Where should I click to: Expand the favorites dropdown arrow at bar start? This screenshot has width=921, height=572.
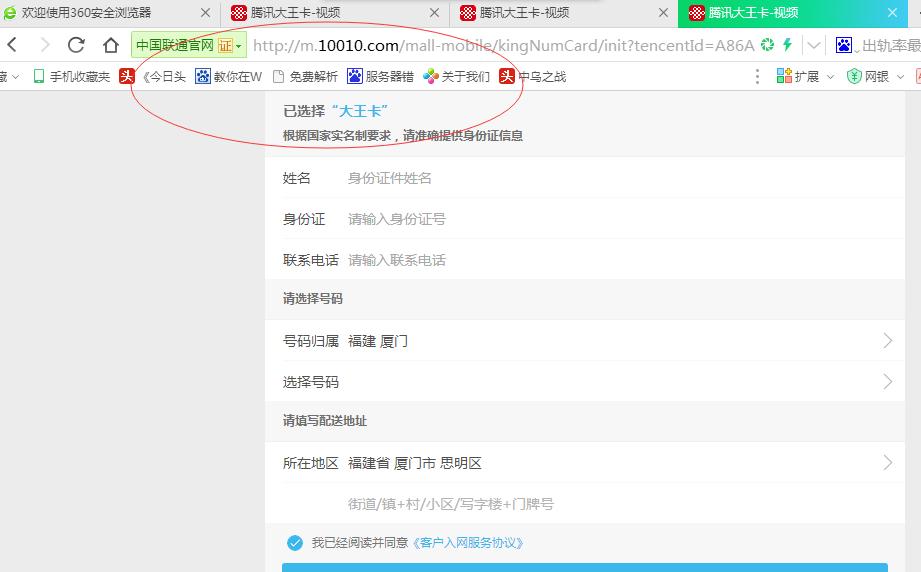pos(16,76)
